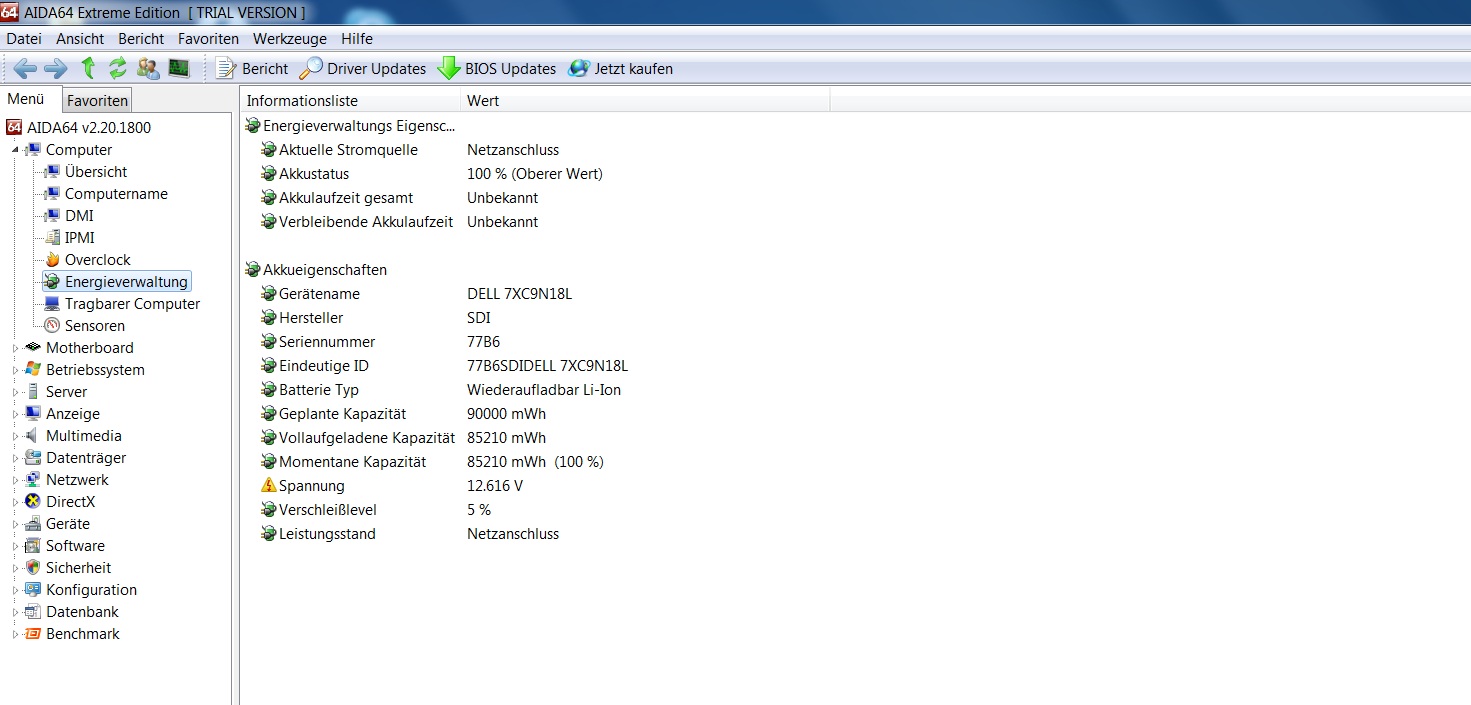Open the system monitor graph icon
Image resolution: width=1471 pixels, height=705 pixels.
[x=179, y=68]
